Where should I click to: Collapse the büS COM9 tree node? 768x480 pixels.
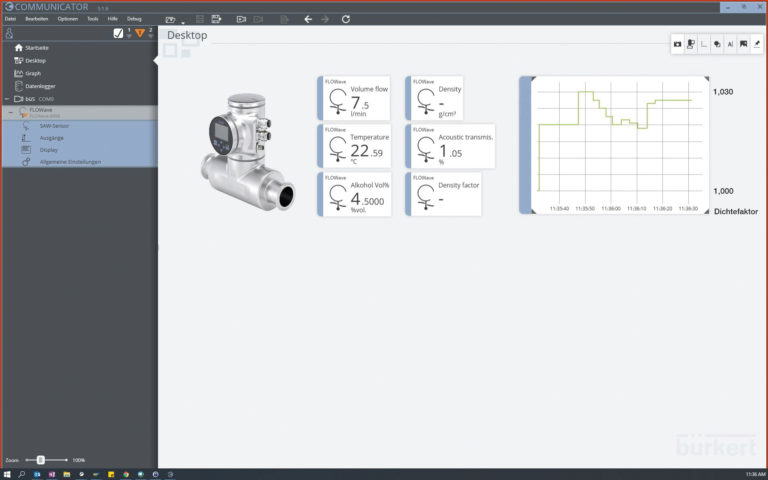[x=9, y=99]
